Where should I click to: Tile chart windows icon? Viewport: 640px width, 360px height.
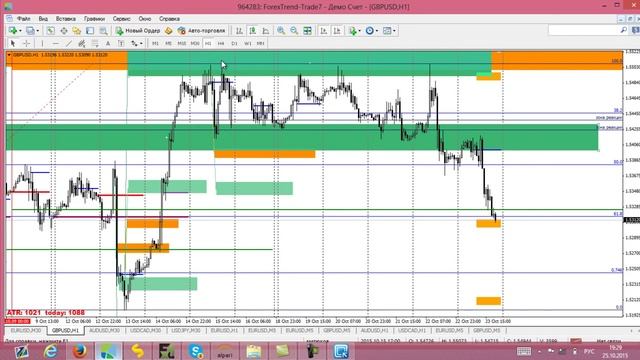[307, 31]
